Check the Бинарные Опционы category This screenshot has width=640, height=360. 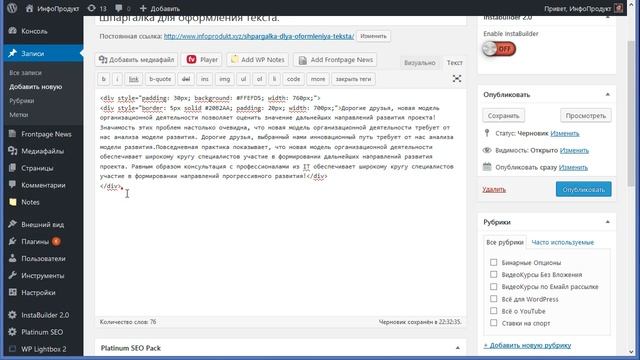[x=493, y=262]
